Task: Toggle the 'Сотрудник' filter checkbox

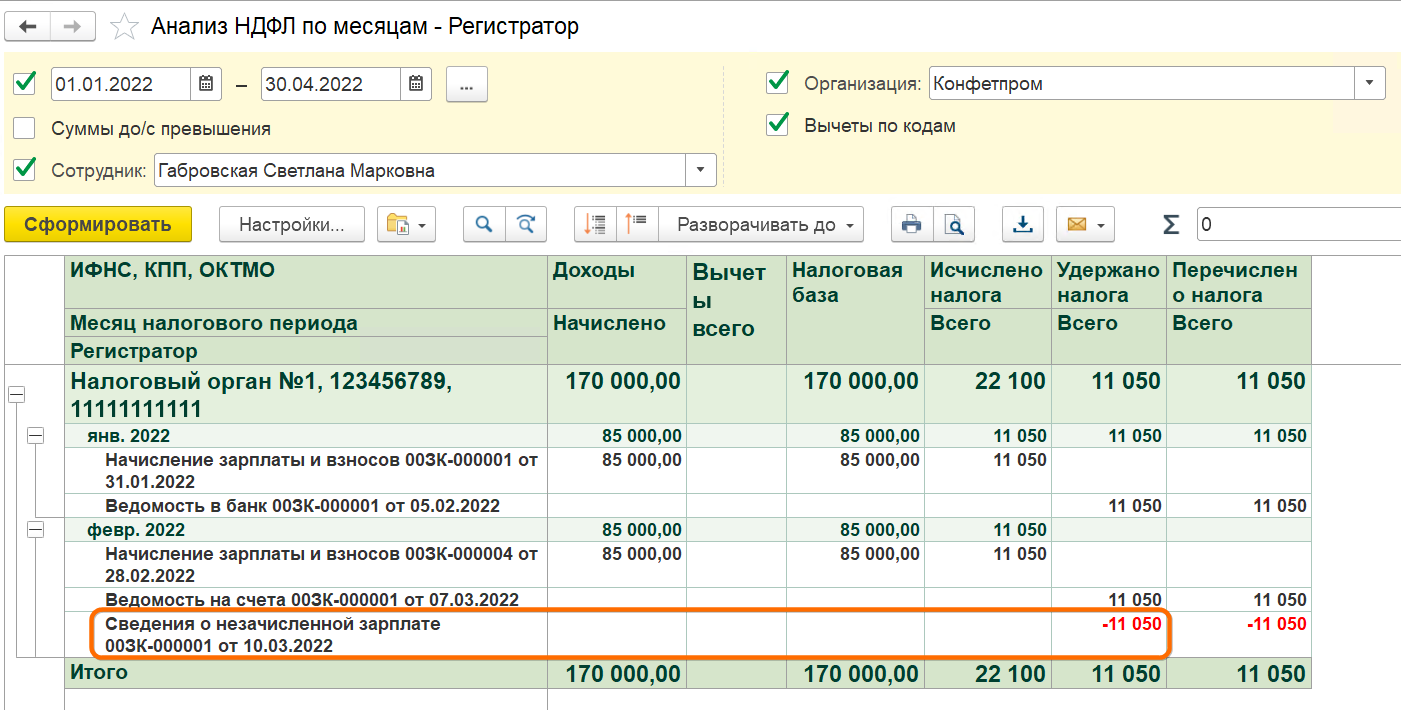Action: pyautogui.click(x=25, y=169)
